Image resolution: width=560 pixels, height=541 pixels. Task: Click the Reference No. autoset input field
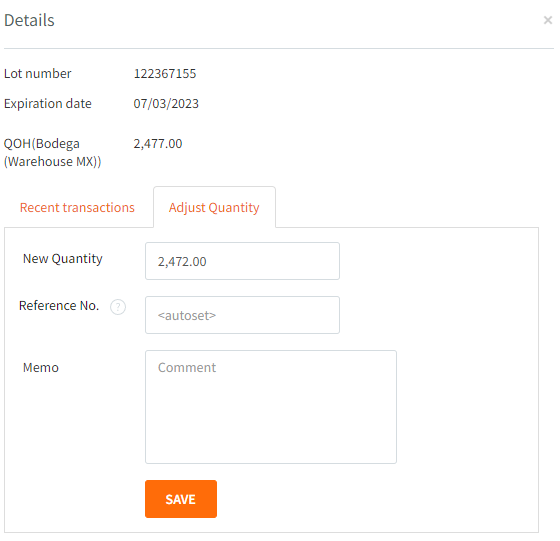(x=242, y=315)
